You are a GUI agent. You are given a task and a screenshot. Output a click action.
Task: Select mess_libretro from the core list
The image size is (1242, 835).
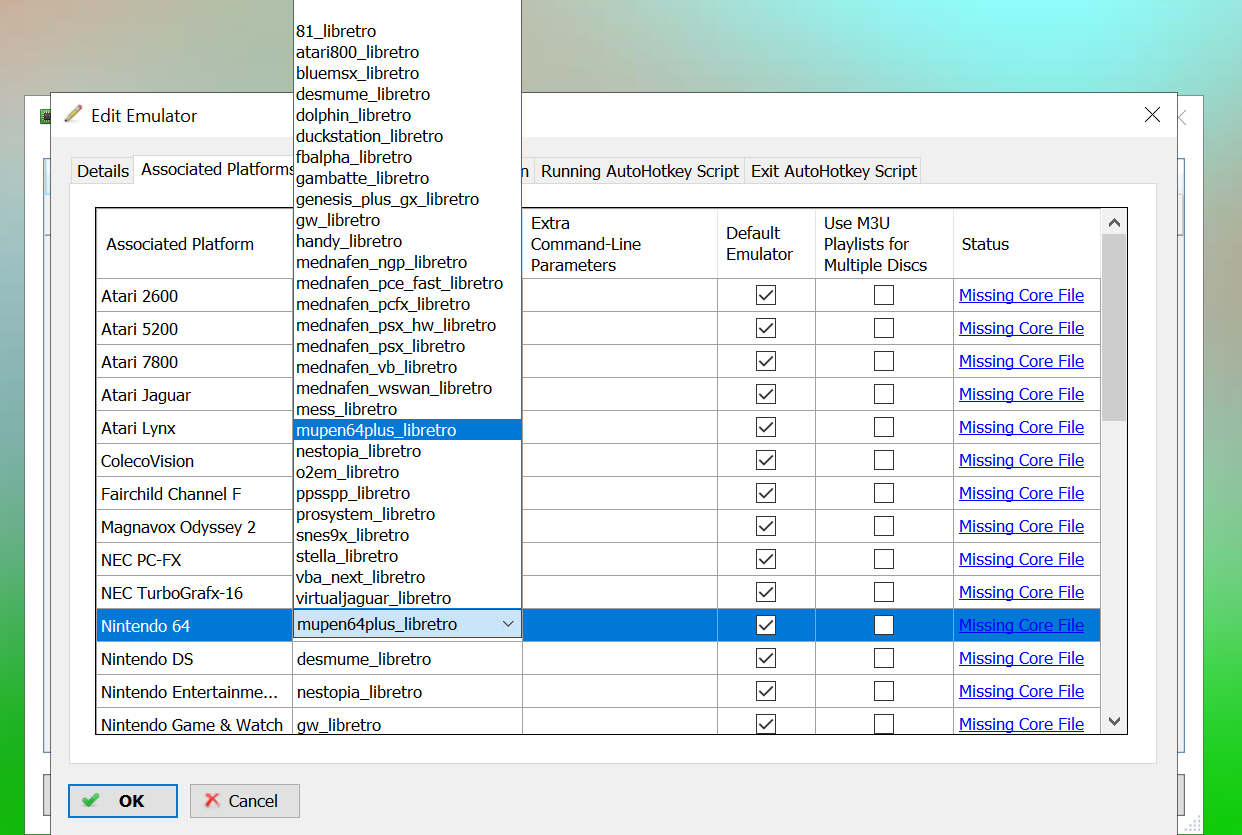407,409
